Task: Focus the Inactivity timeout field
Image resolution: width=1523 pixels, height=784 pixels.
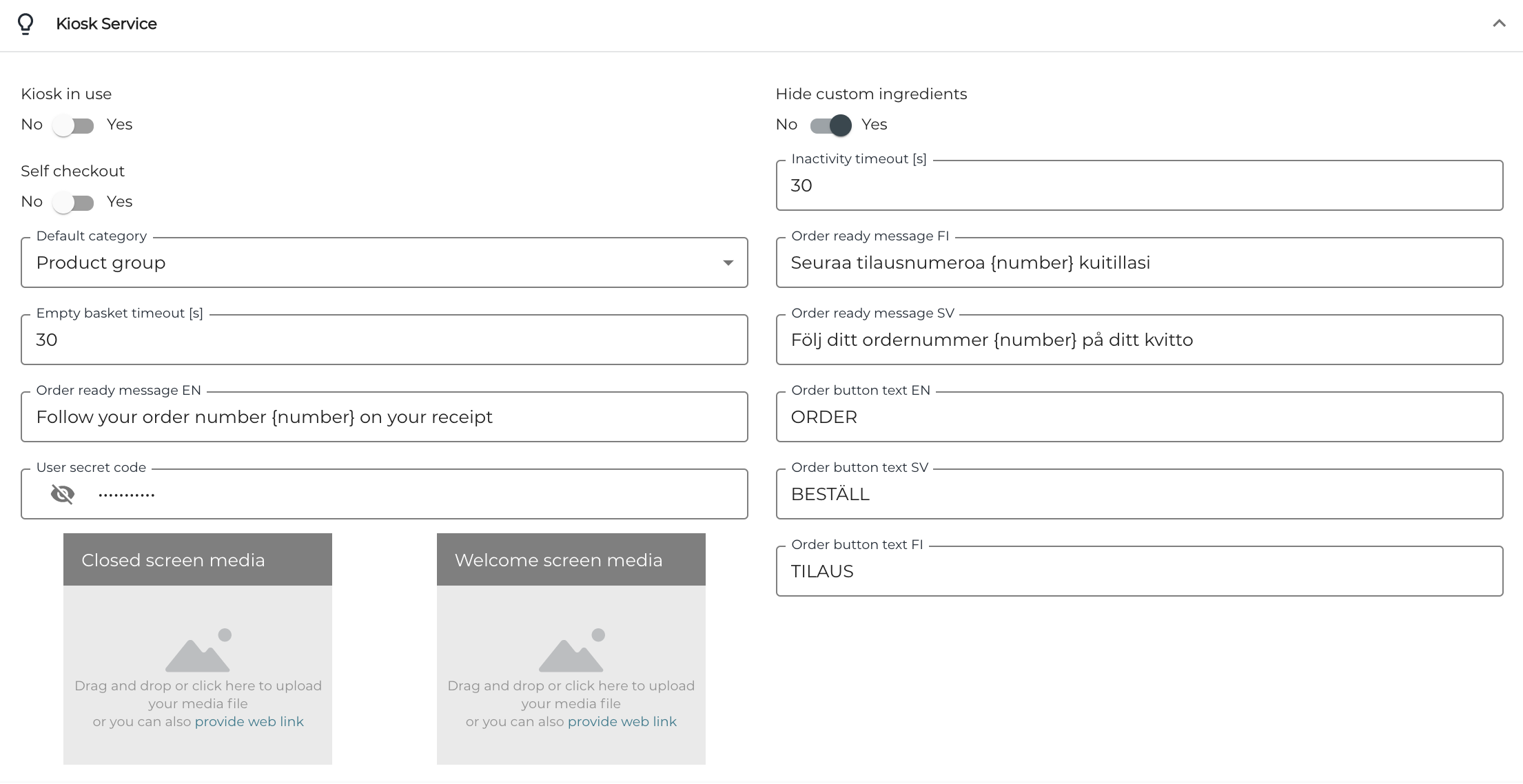Action: point(1138,186)
